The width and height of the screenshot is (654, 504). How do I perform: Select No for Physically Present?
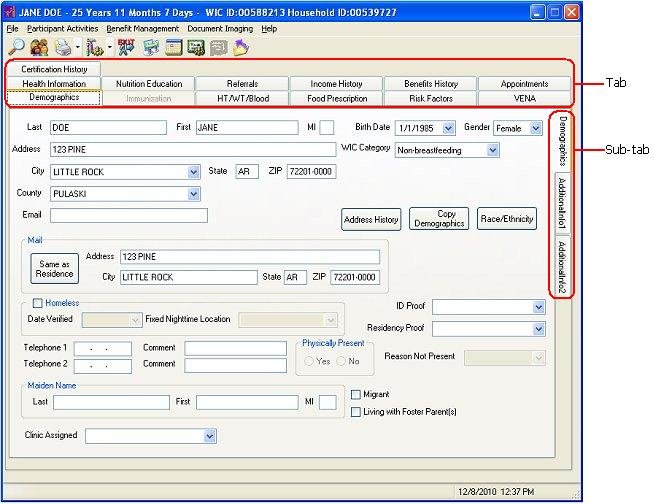click(x=341, y=361)
